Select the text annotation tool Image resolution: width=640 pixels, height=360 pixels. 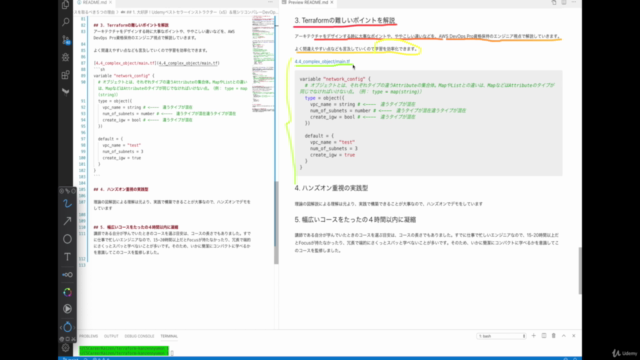tap(67, 257)
